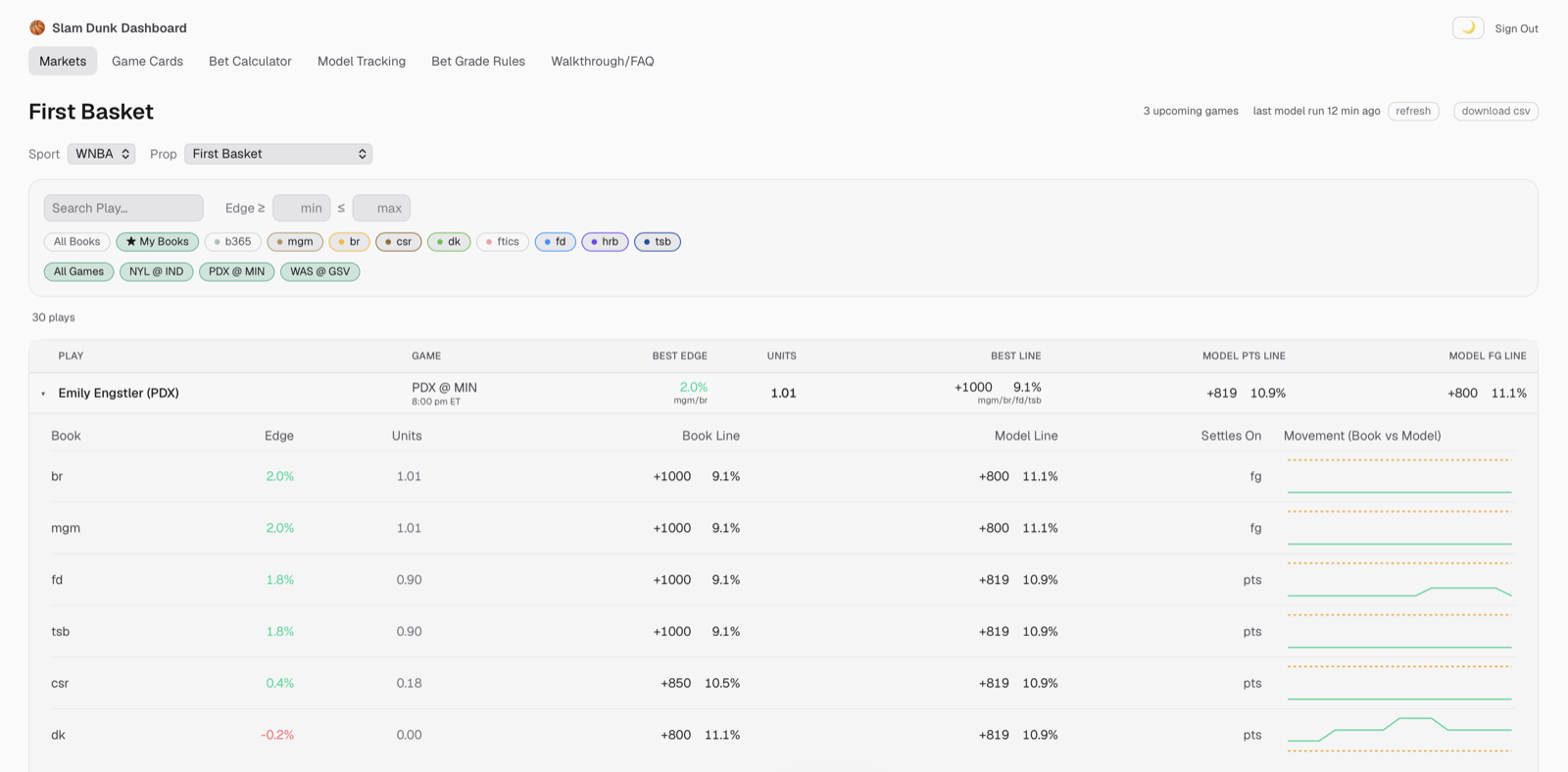Sort by BEST LINE column
The height and width of the screenshot is (772, 1568).
click(x=1015, y=356)
